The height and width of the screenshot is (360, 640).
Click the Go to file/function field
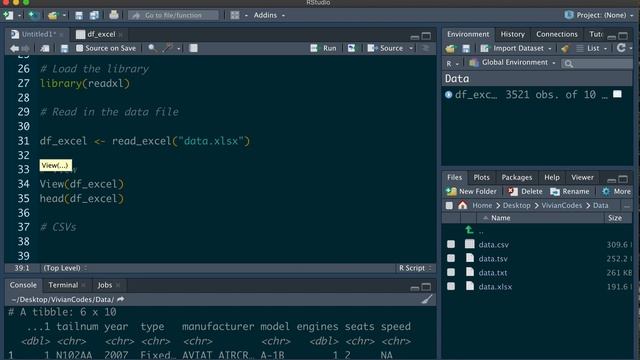(173, 16)
